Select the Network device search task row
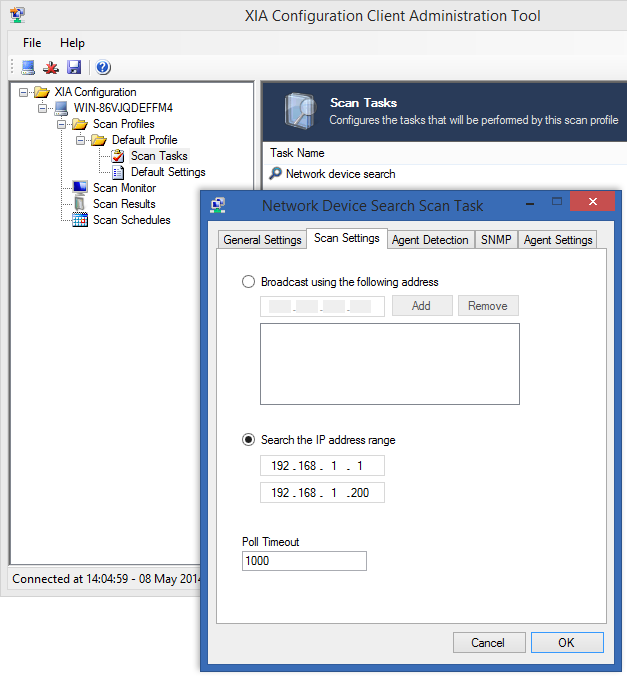The height and width of the screenshot is (678, 627). click(x=445, y=174)
